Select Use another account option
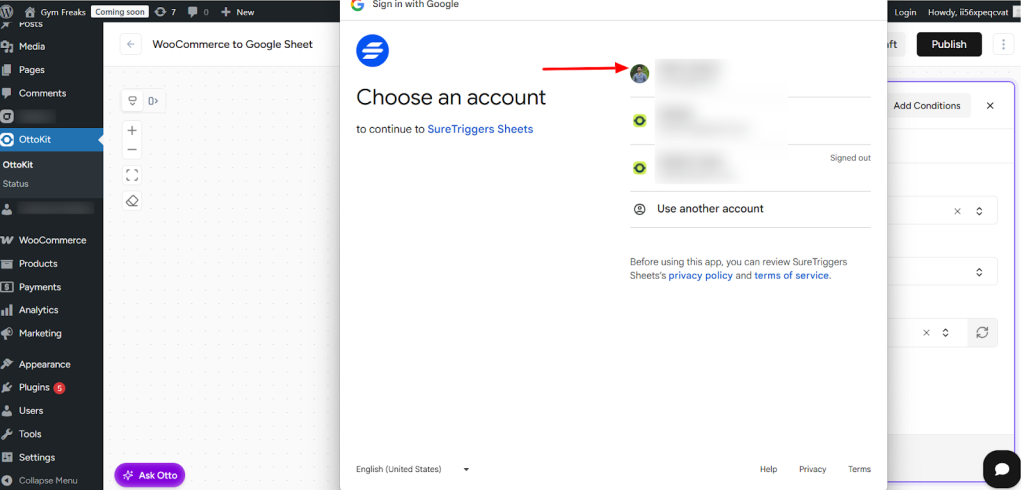Viewport: 1024px width, 490px height. pos(710,209)
